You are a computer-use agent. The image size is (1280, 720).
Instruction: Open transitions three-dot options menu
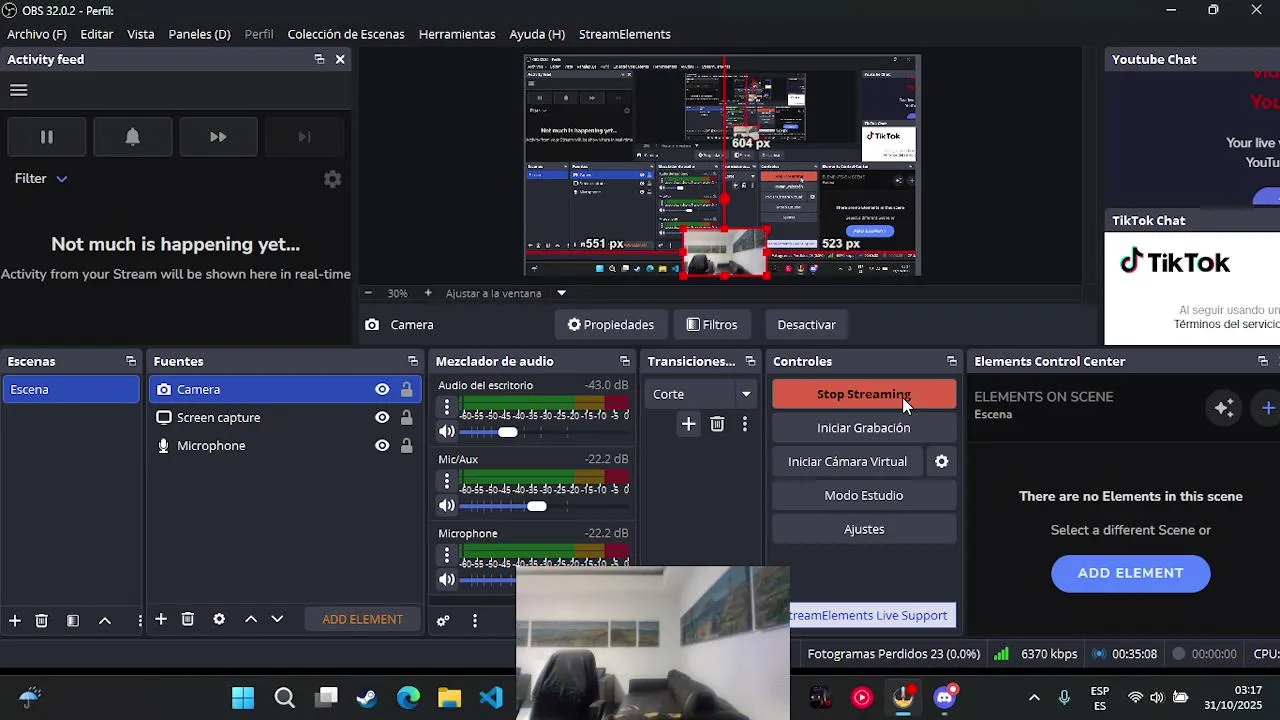tap(744, 425)
